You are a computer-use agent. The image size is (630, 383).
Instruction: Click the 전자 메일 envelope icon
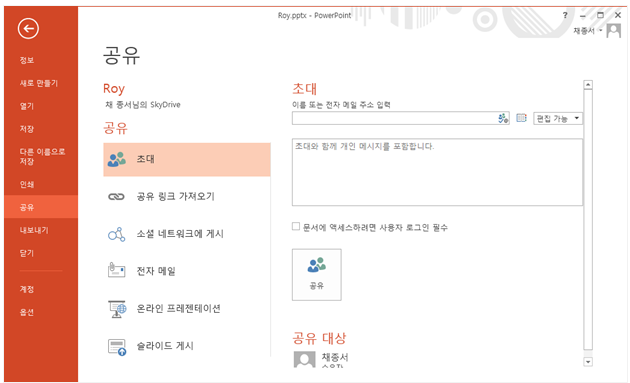coord(117,270)
